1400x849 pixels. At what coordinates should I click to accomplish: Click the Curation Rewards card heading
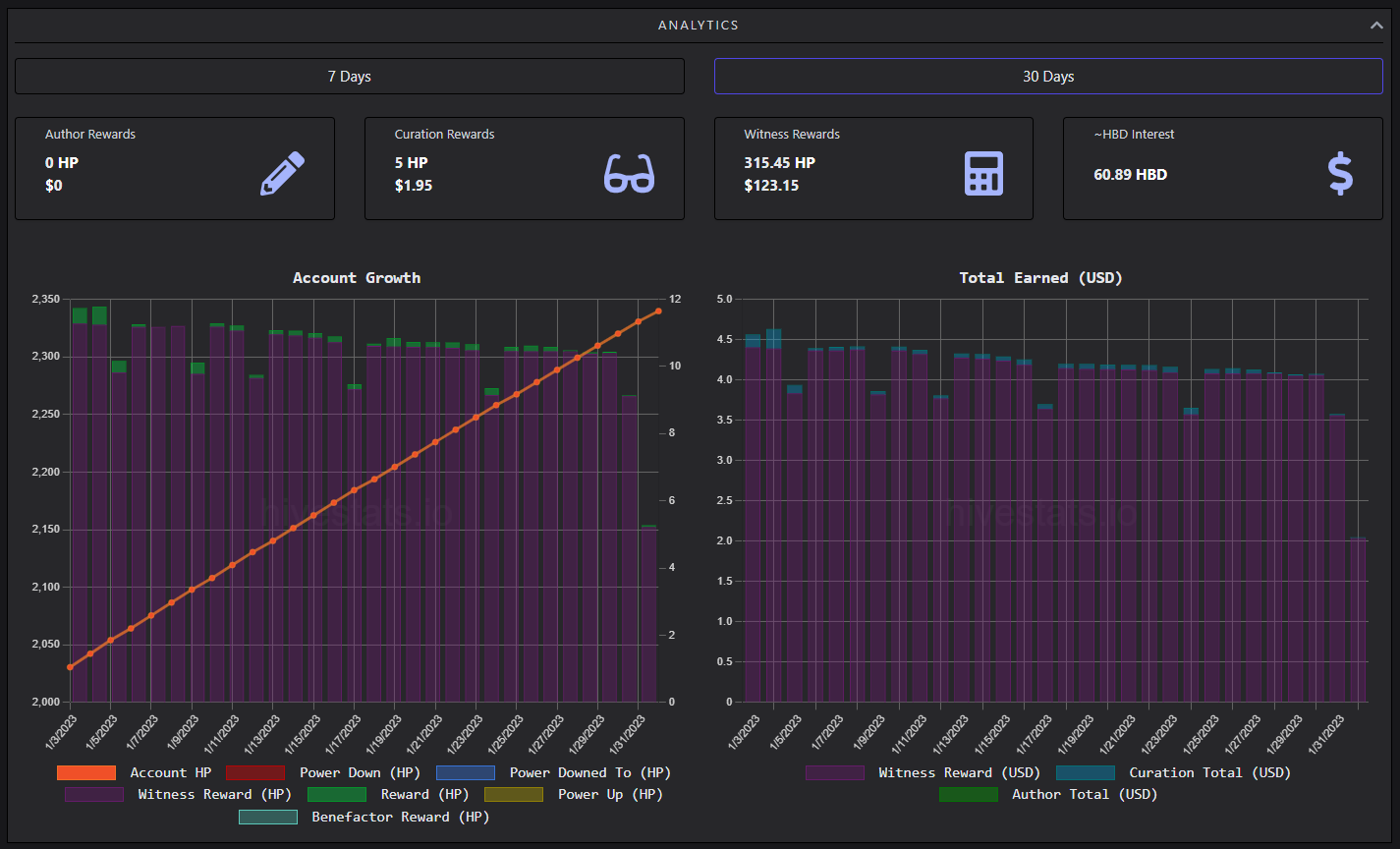coord(444,134)
